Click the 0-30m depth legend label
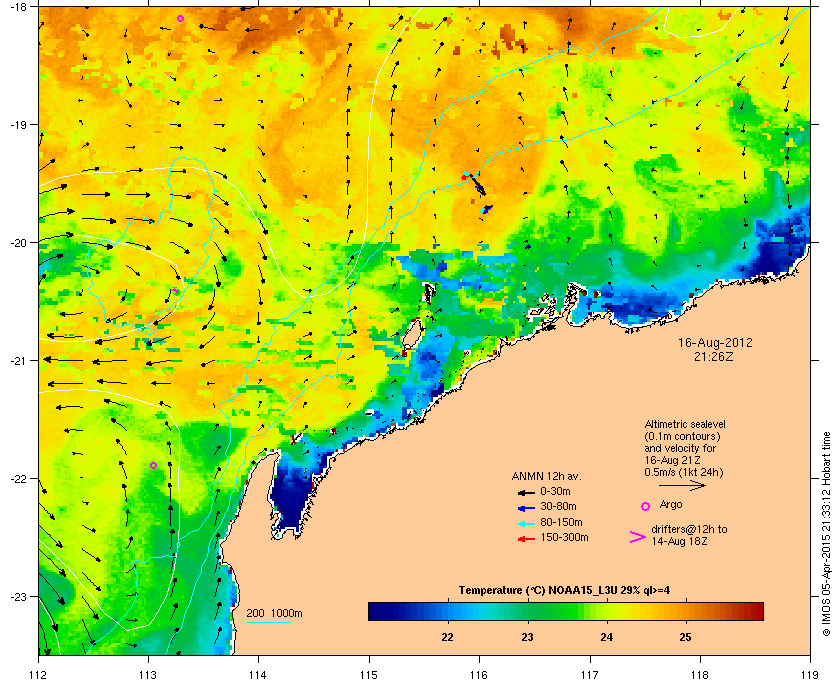Screen dimensions: 840x680 point(555,491)
